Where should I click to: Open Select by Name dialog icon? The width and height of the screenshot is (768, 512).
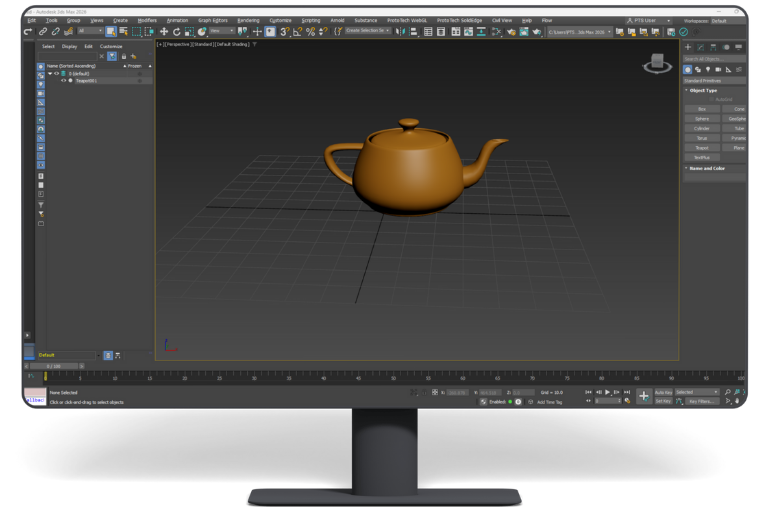[123, 32]
